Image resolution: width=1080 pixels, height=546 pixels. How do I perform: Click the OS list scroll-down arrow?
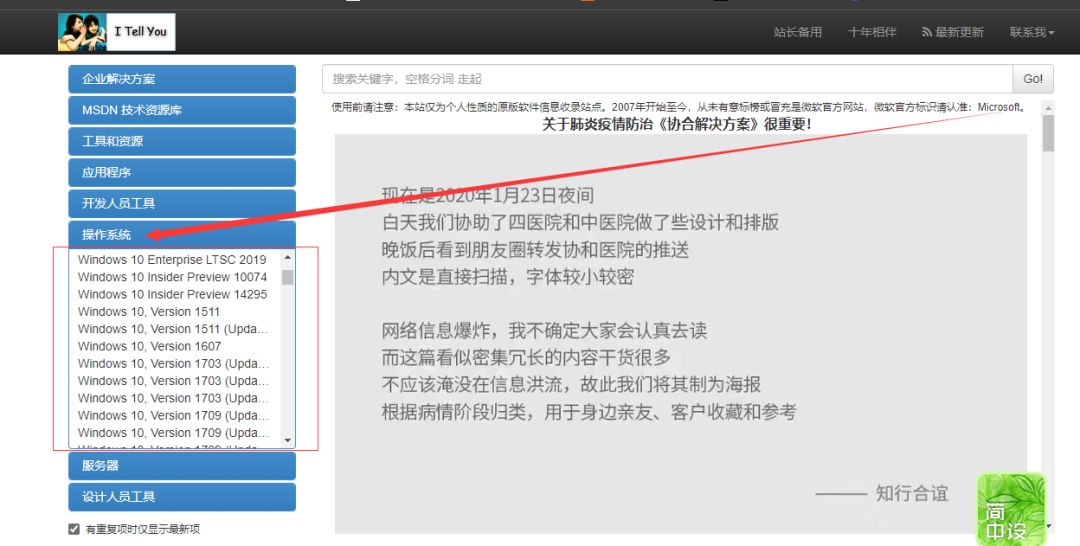pyautogui.click(x=288, y=441)
